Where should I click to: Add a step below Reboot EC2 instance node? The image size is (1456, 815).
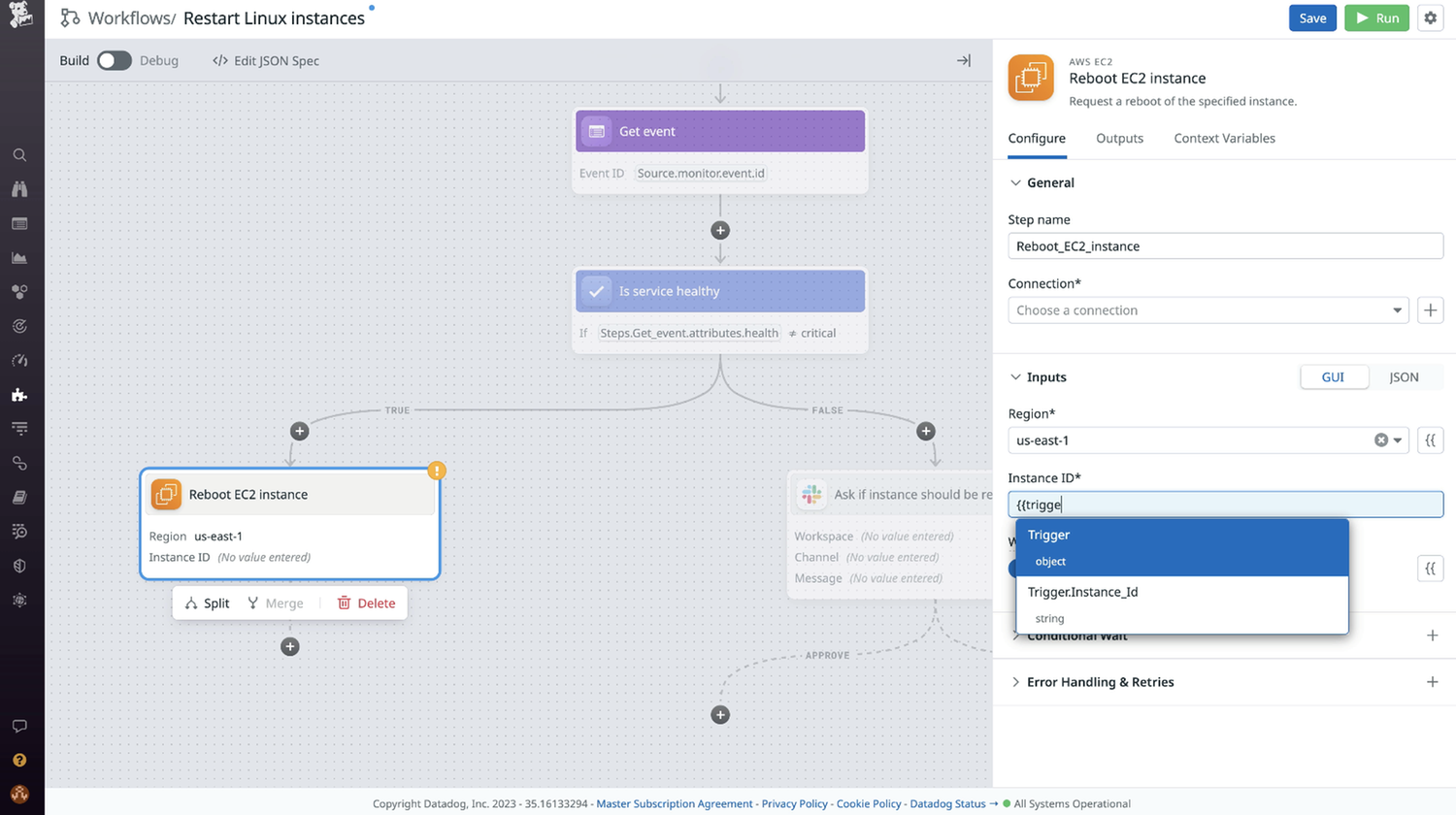tap(289, 646)
